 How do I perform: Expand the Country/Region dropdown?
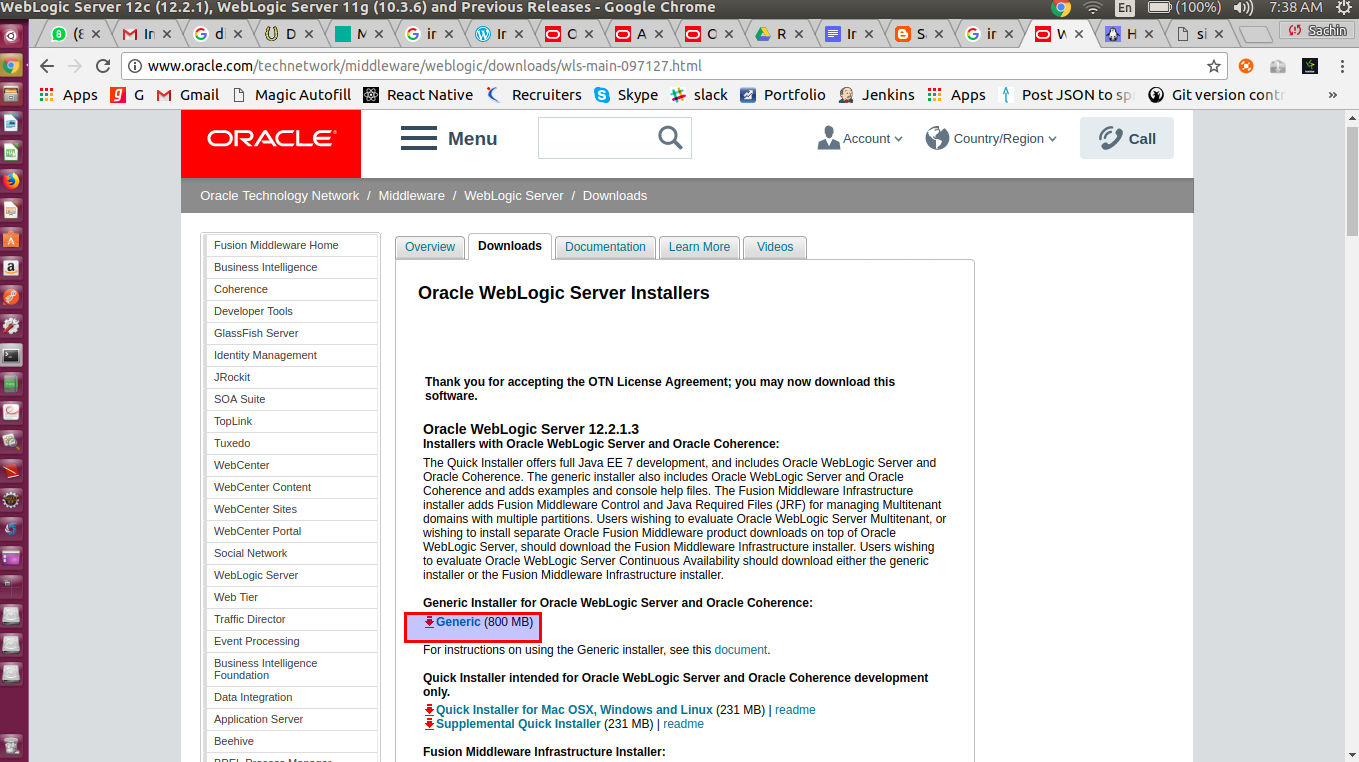(x=991, y=139)
